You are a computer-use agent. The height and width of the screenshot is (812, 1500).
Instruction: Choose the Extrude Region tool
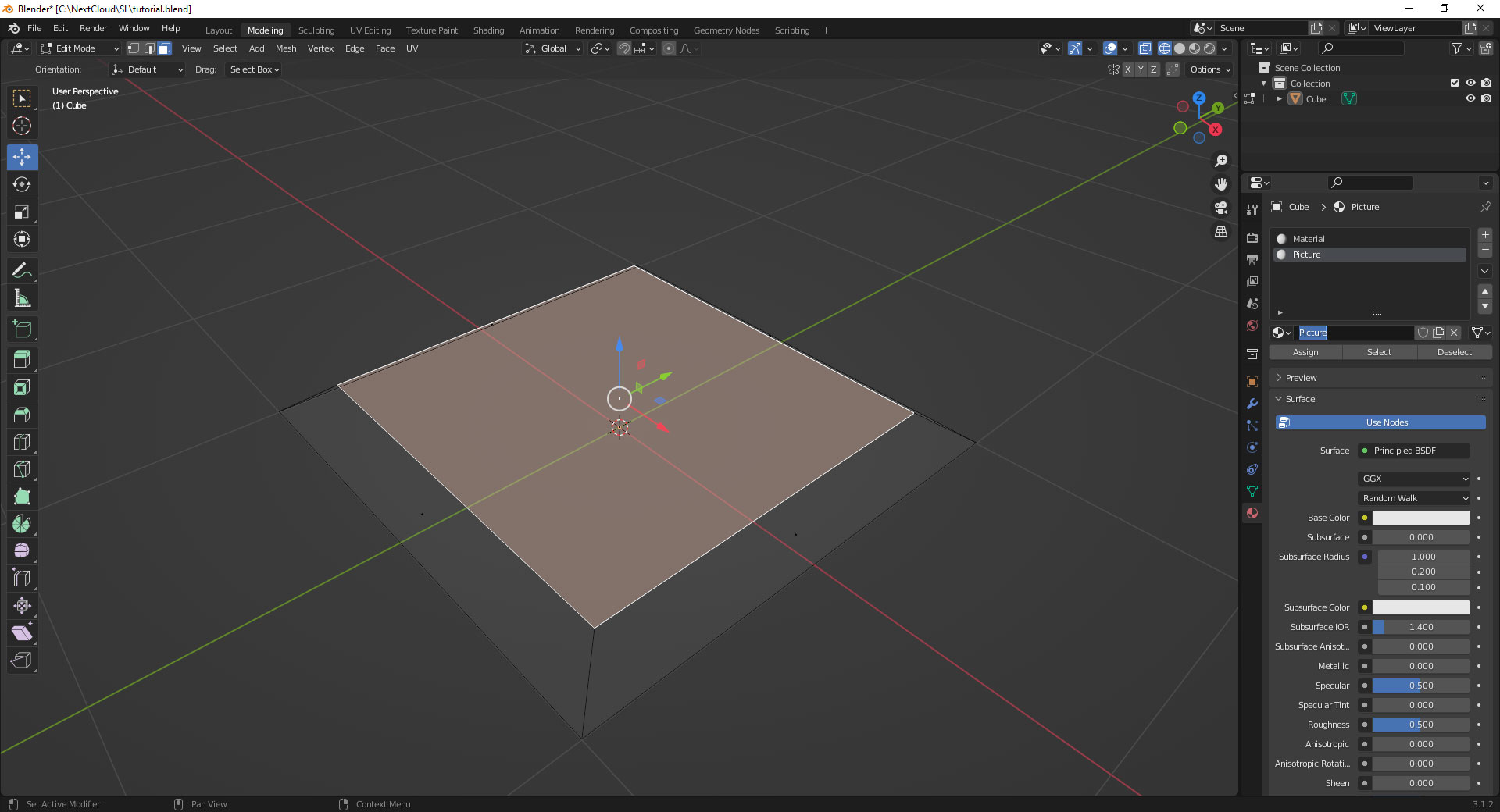point(22,359)
